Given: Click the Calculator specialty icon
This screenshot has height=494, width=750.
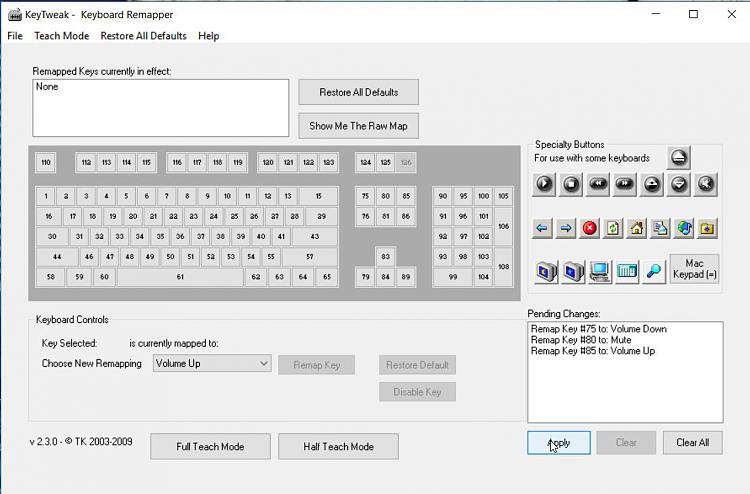Looking at the screenshot, I should point(627,272).
